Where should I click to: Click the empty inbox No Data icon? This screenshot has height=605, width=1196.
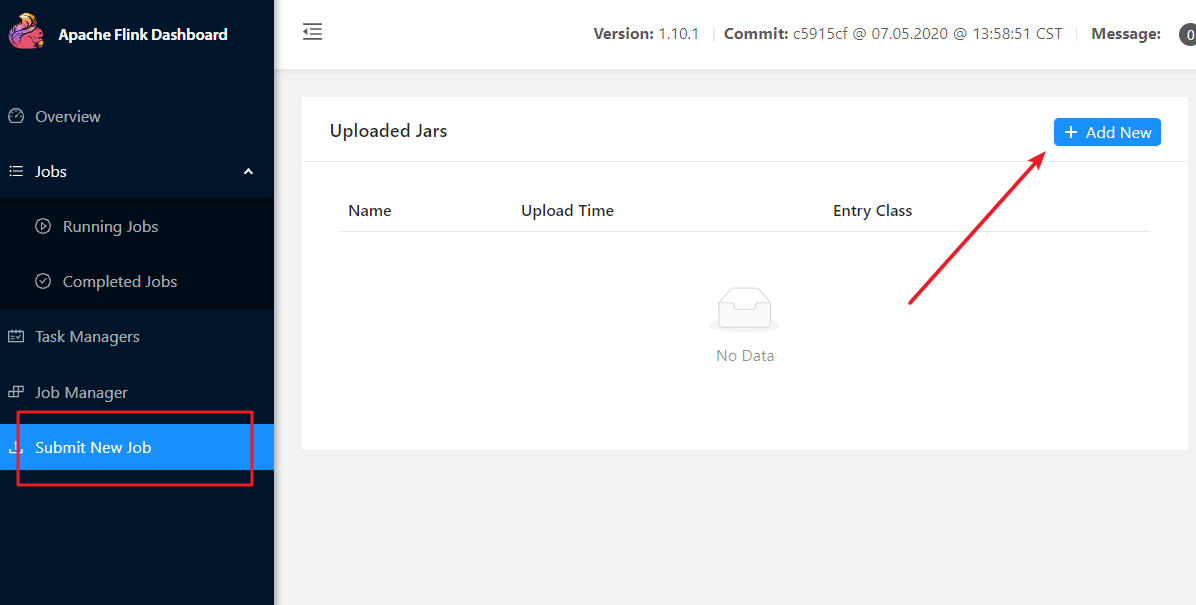pyautogui.click(x=744, y=311)
